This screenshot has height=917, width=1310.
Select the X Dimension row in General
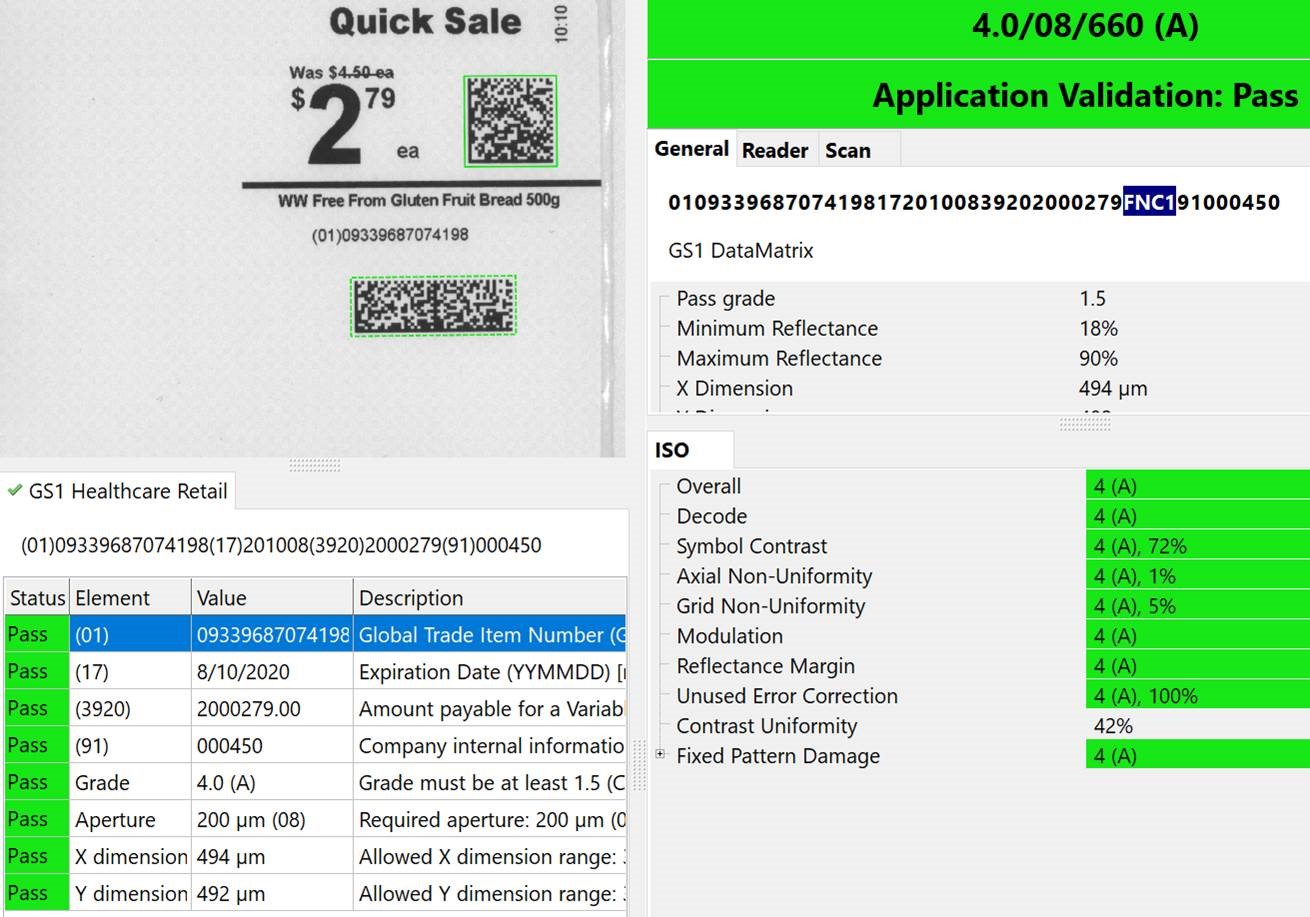(980, 388)
